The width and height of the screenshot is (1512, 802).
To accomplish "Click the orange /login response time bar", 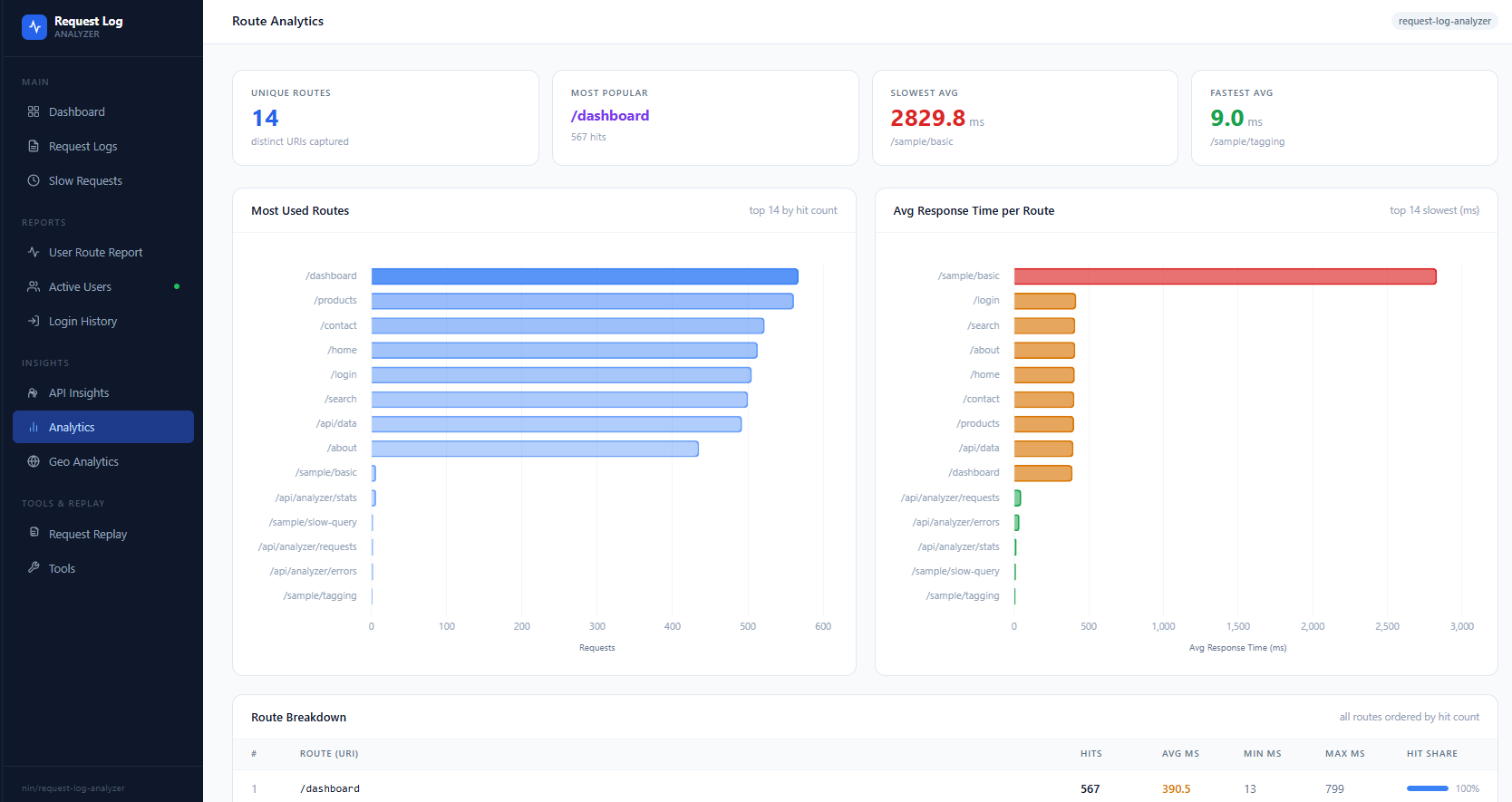I will (1044, 301).
